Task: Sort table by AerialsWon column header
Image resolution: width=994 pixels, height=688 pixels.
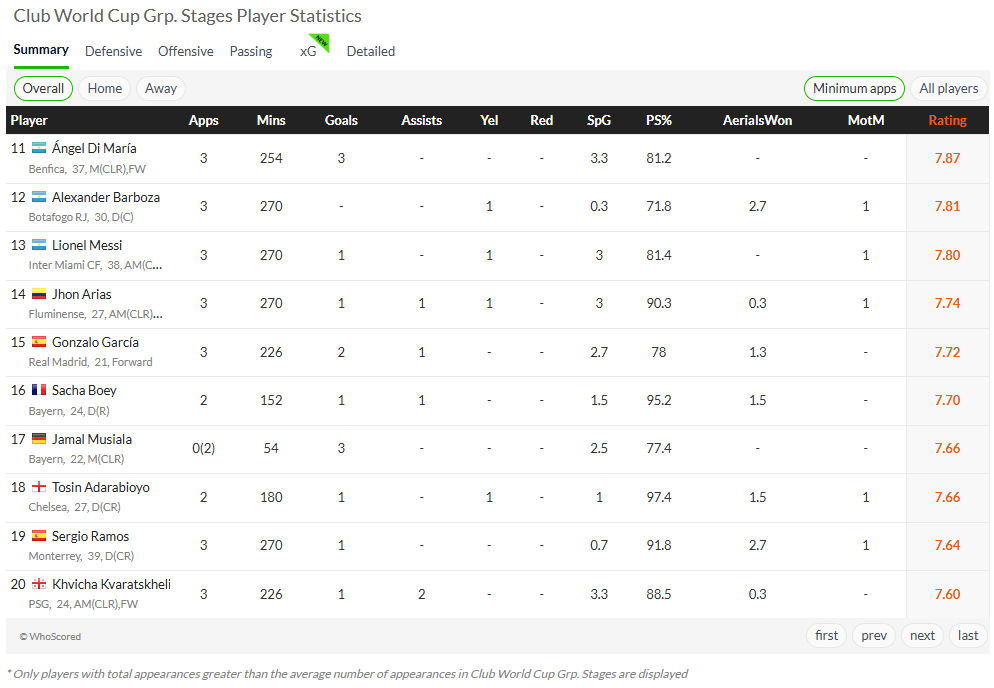Action: [x=757, y=120]
